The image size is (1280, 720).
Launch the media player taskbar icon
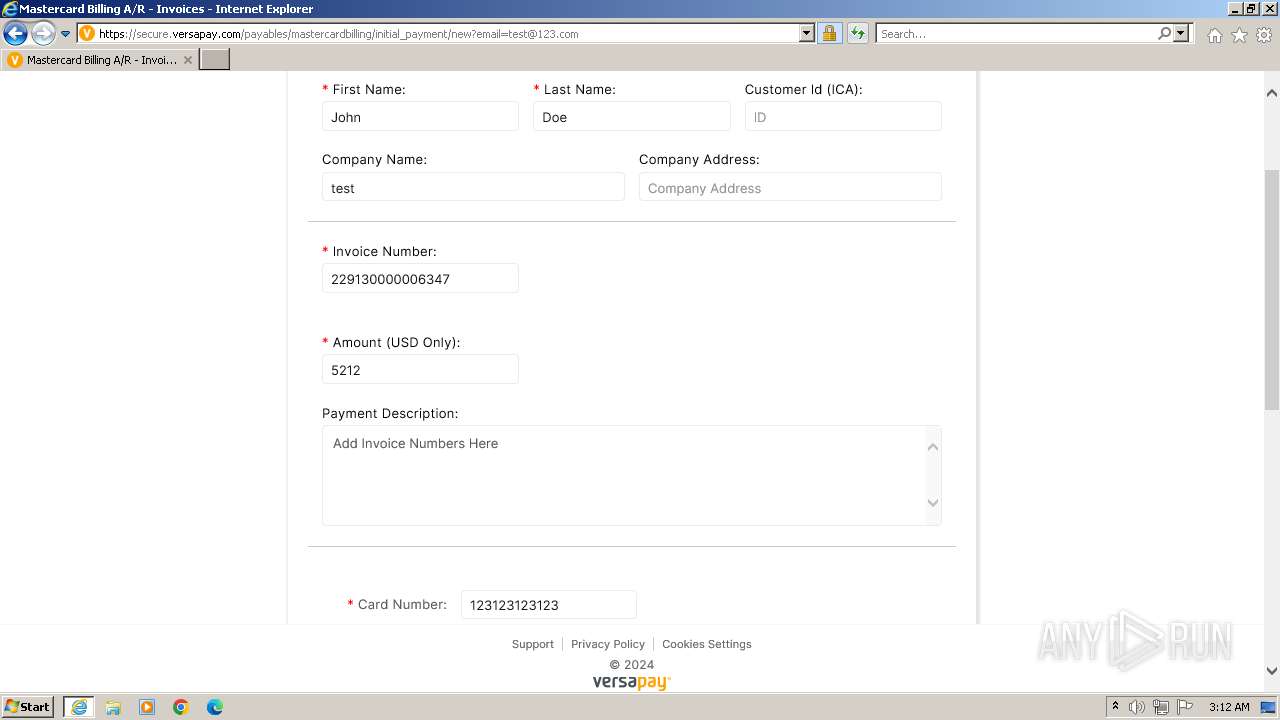pos(147,707)
